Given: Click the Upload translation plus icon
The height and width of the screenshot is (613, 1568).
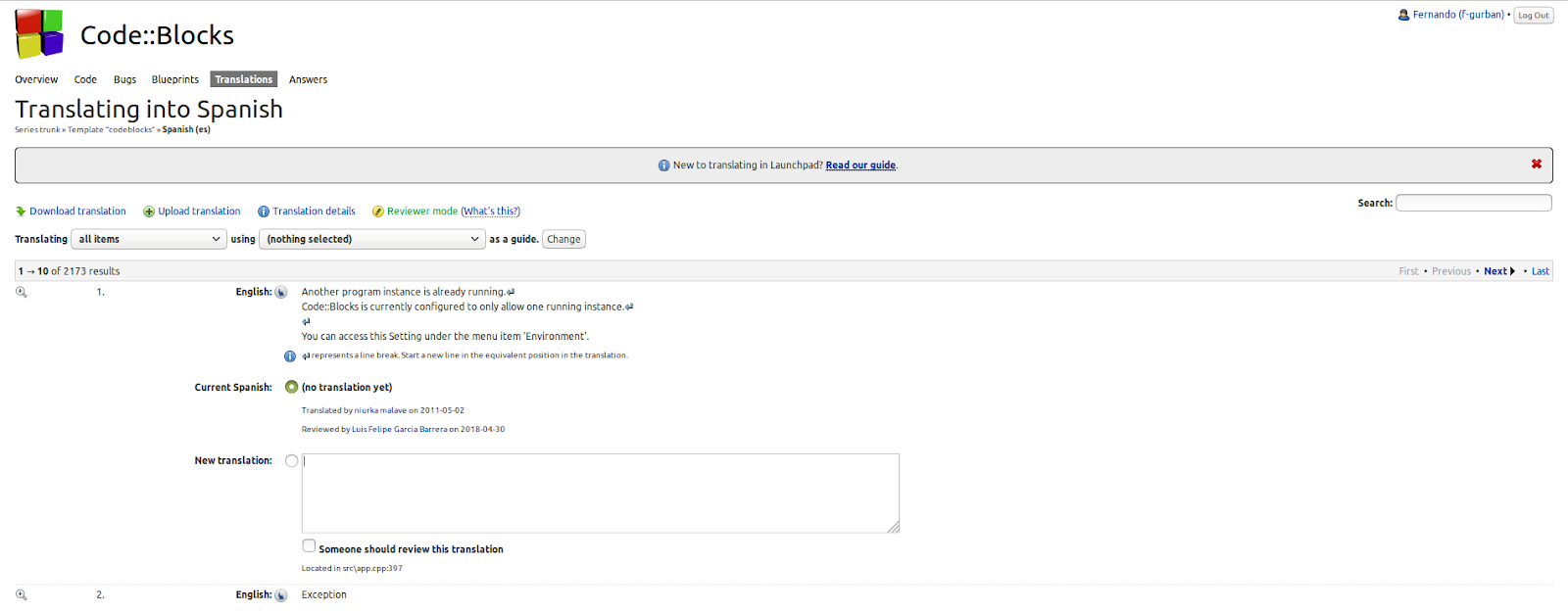Looking at the screenshot, I should pyautogui.click(x=149, y=212).
